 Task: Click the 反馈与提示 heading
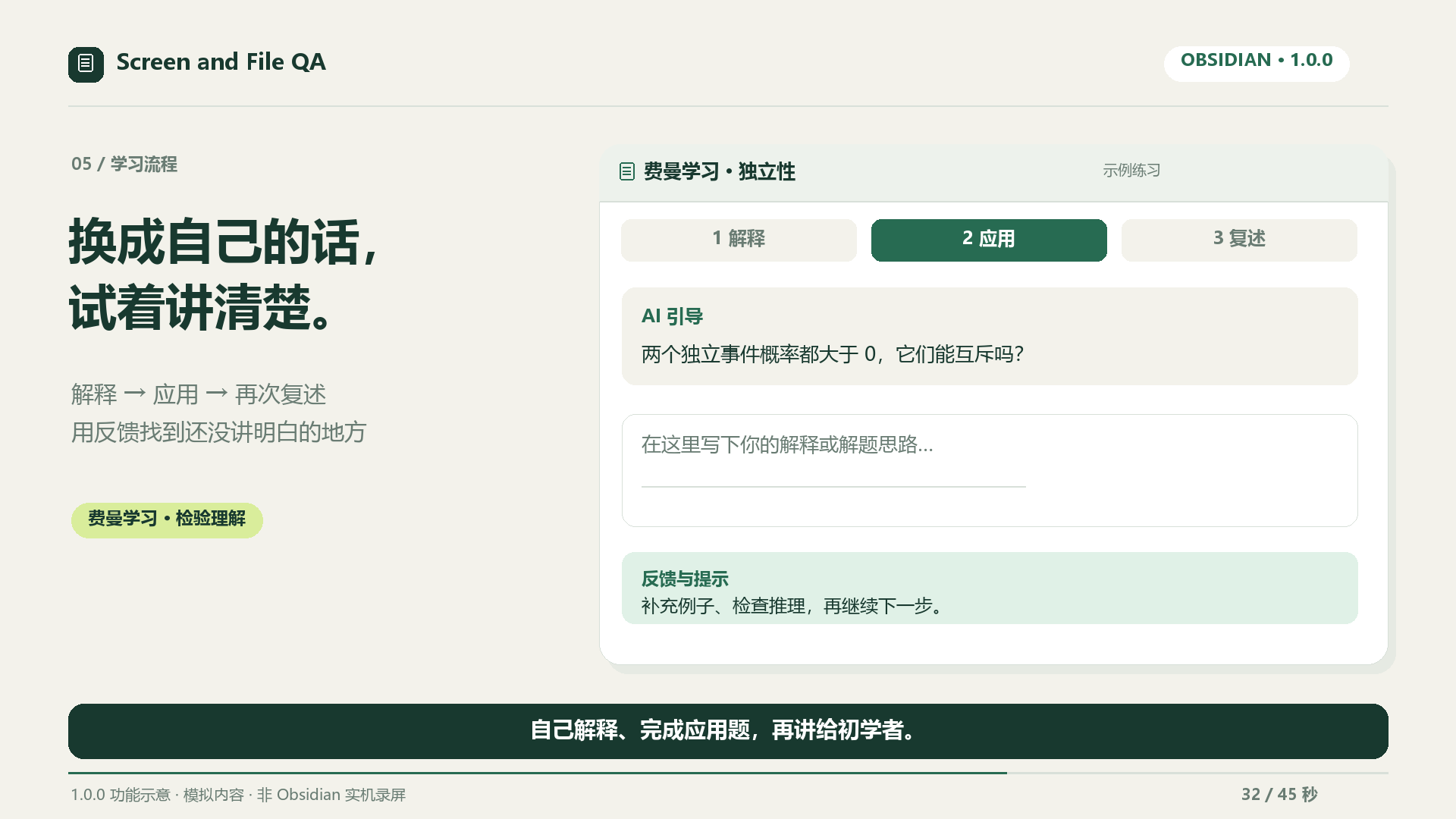tap(685, 579)
